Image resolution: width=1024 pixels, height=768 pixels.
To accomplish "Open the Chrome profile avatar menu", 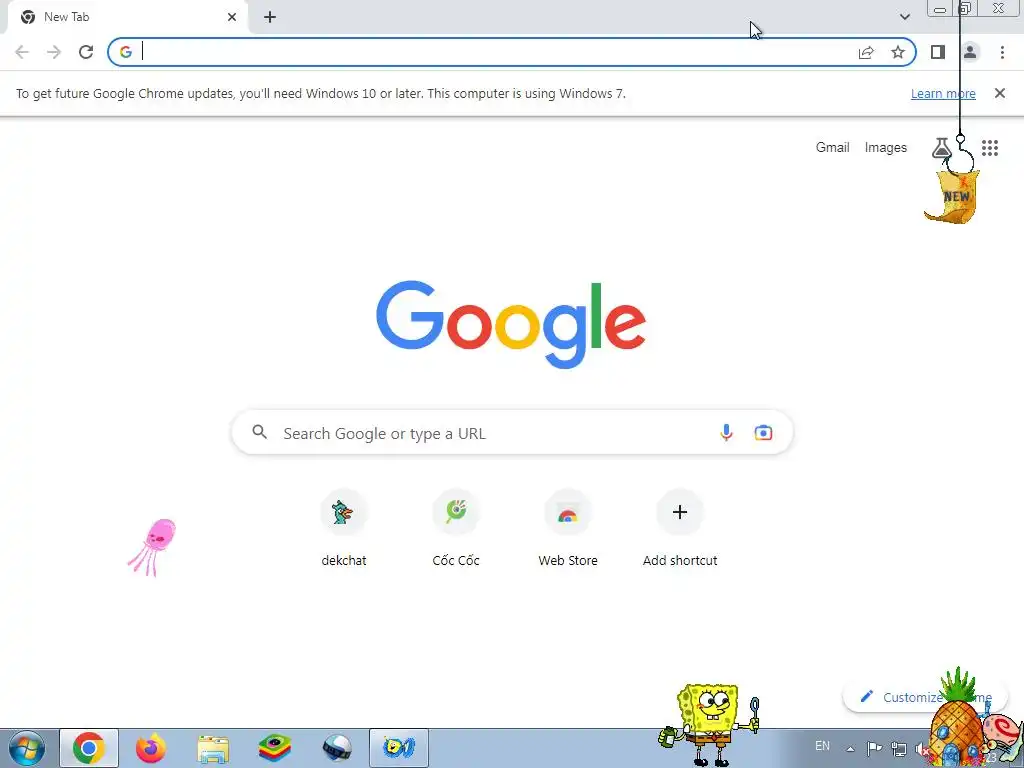I will pos(970,52).
